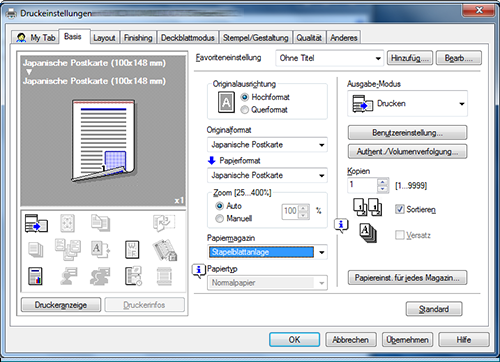Screen dimensions: 500x362
Task: Click the print output mode icon in status panel
Action: point(36,223)
